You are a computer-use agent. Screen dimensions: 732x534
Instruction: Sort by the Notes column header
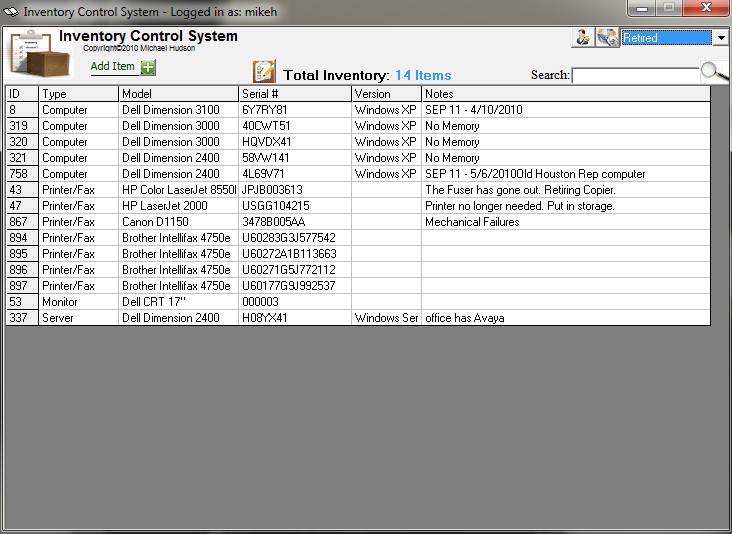pyautogui.click(x=566, y=94)
